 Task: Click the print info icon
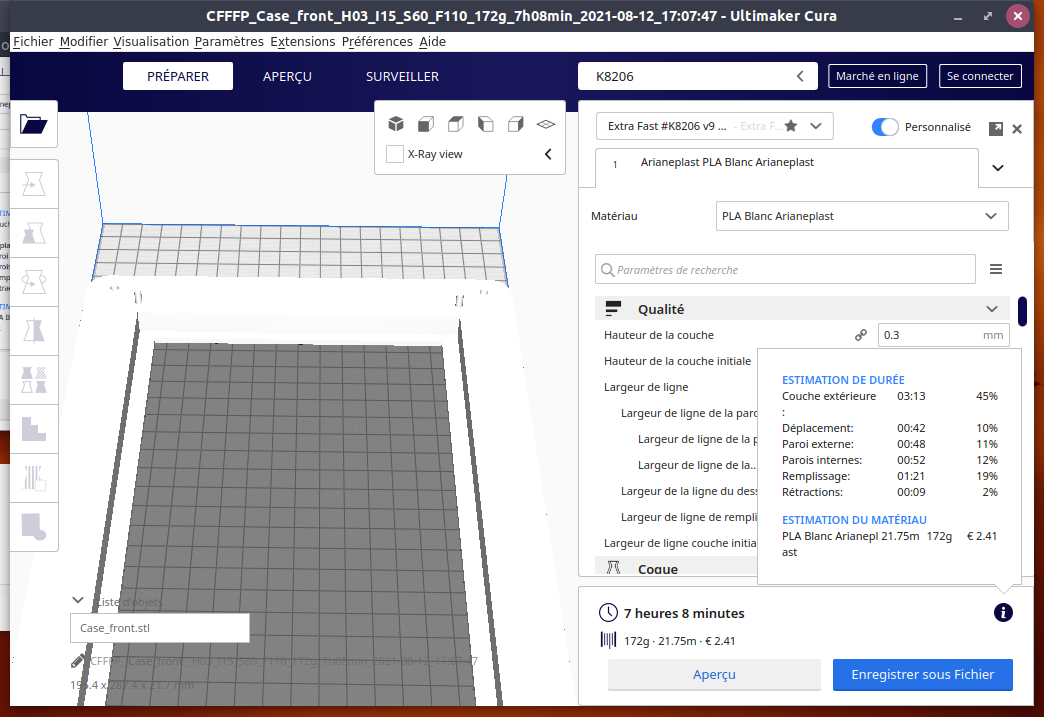click(x=1003, y=612)
